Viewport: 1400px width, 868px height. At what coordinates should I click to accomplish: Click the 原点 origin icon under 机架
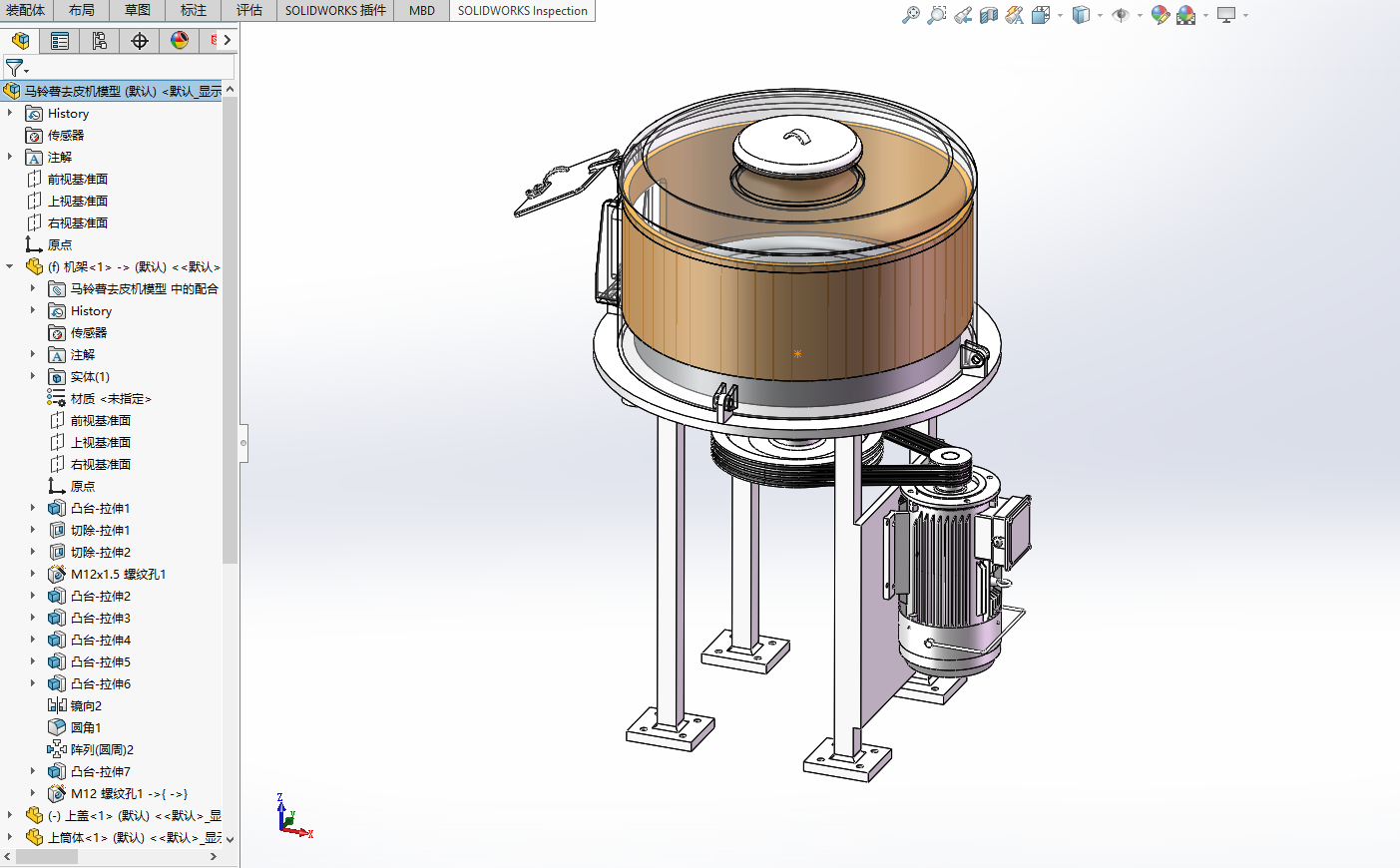pyautogui.click(x=57, y=486)
